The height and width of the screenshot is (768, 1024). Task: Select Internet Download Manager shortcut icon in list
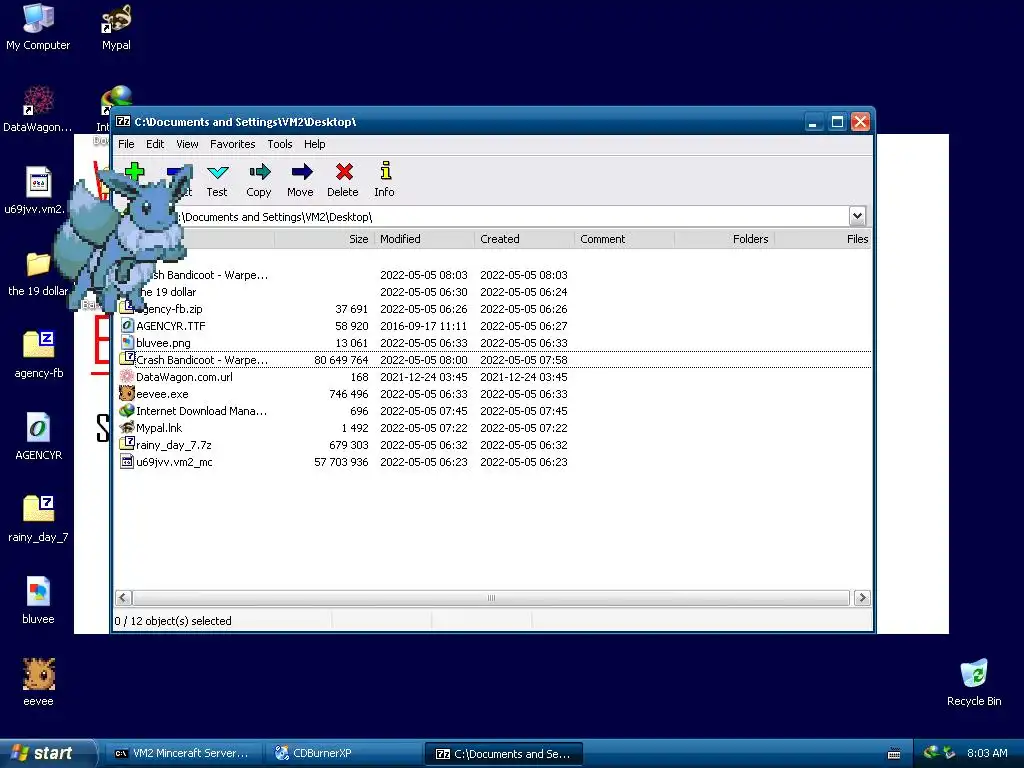point(127,410)
